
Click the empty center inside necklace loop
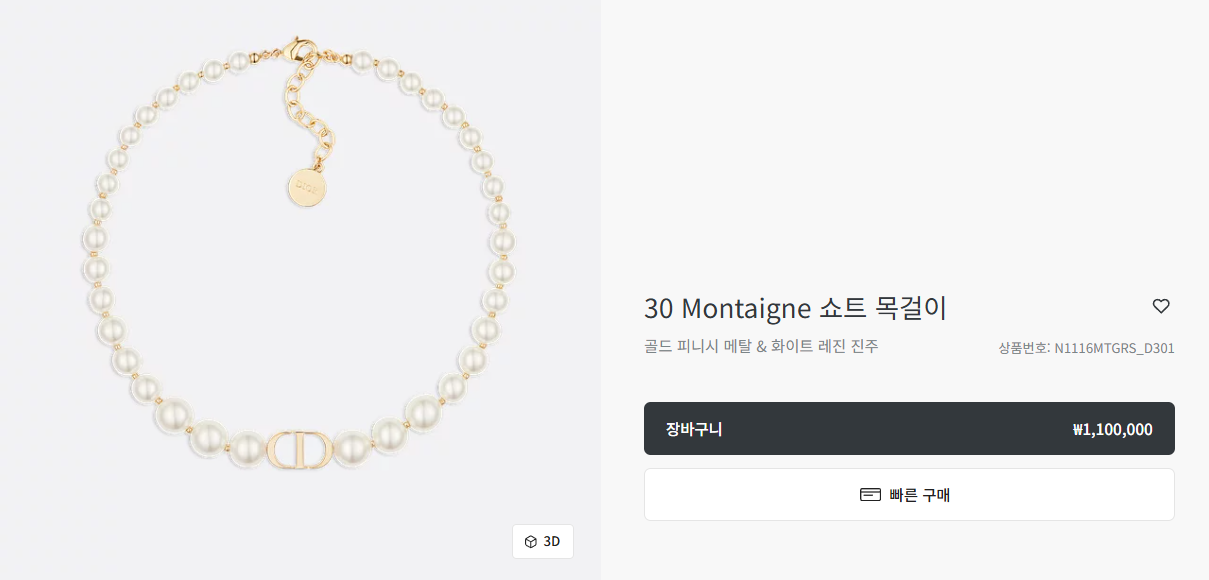click(x=300, y=300)
